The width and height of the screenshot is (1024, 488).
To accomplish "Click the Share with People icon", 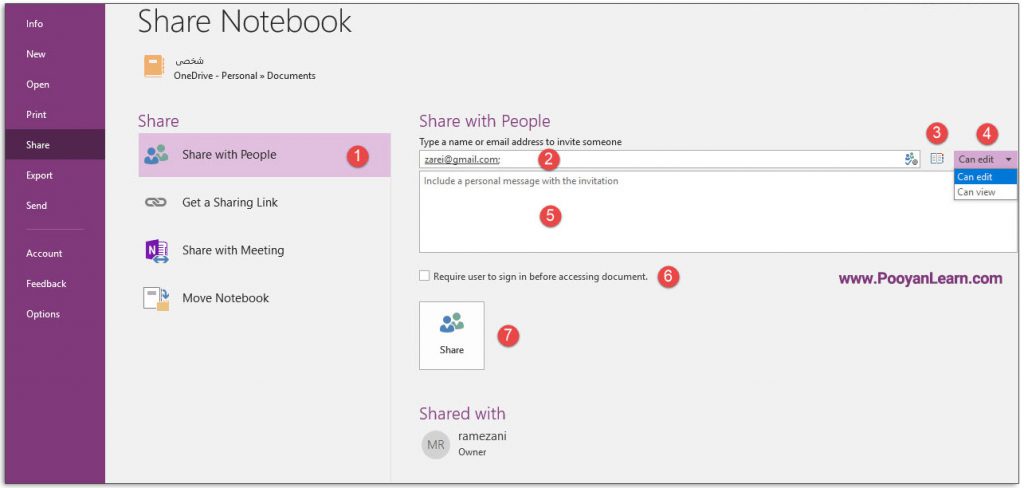I will (156, 155).
